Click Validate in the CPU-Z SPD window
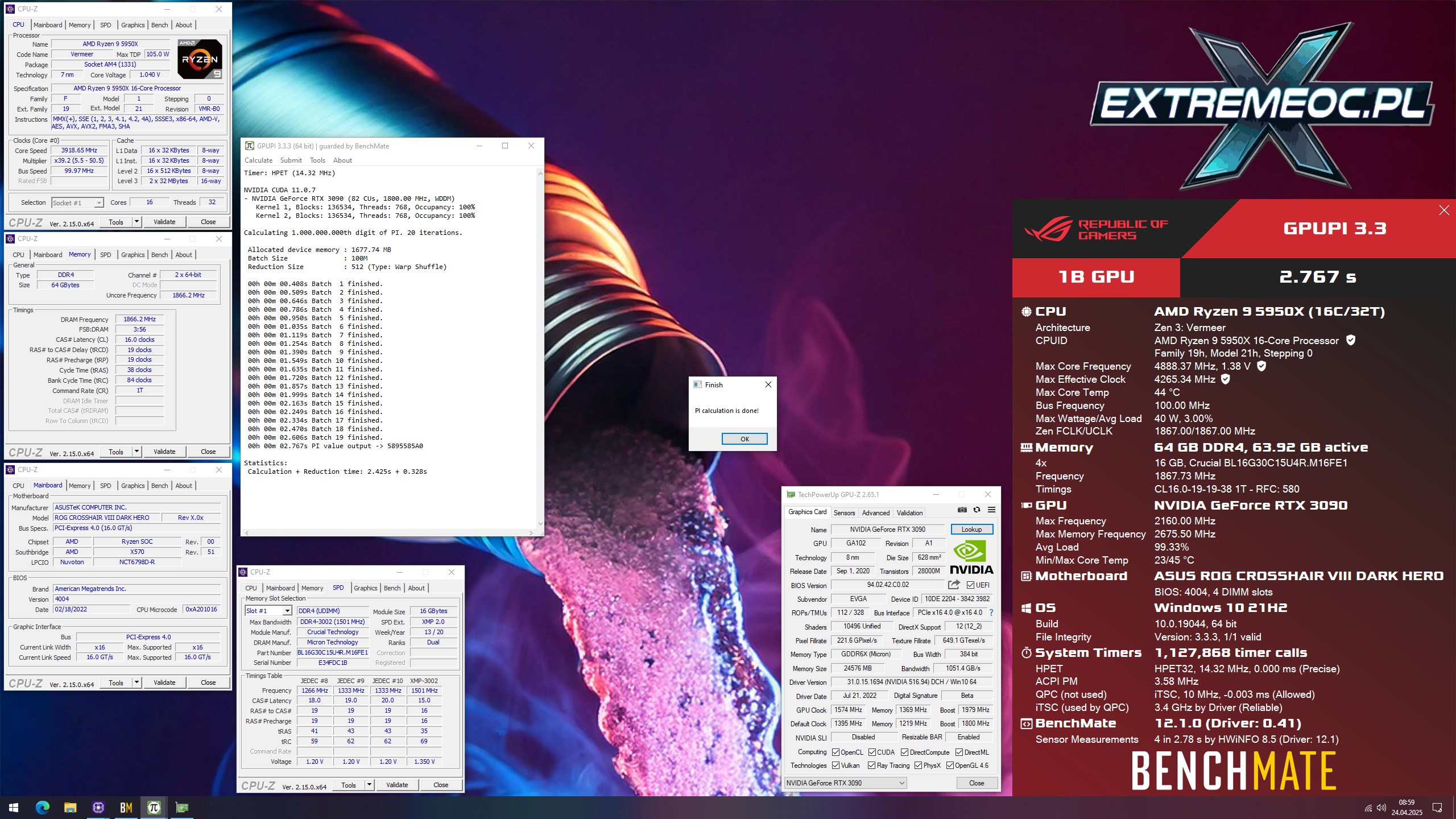 click(x=397, y=785)
